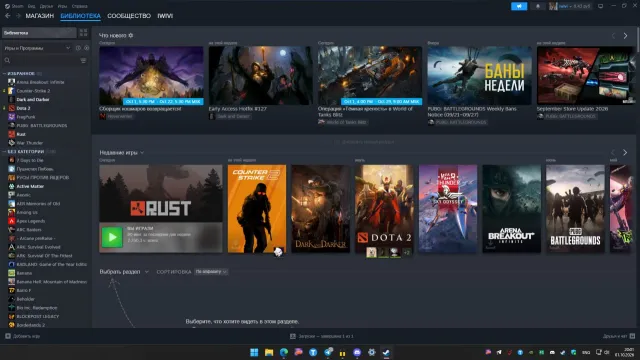Viewport: 640px width, 360px height.
Task: Select Dota 2 in sidebar
Action: [23, 108]
